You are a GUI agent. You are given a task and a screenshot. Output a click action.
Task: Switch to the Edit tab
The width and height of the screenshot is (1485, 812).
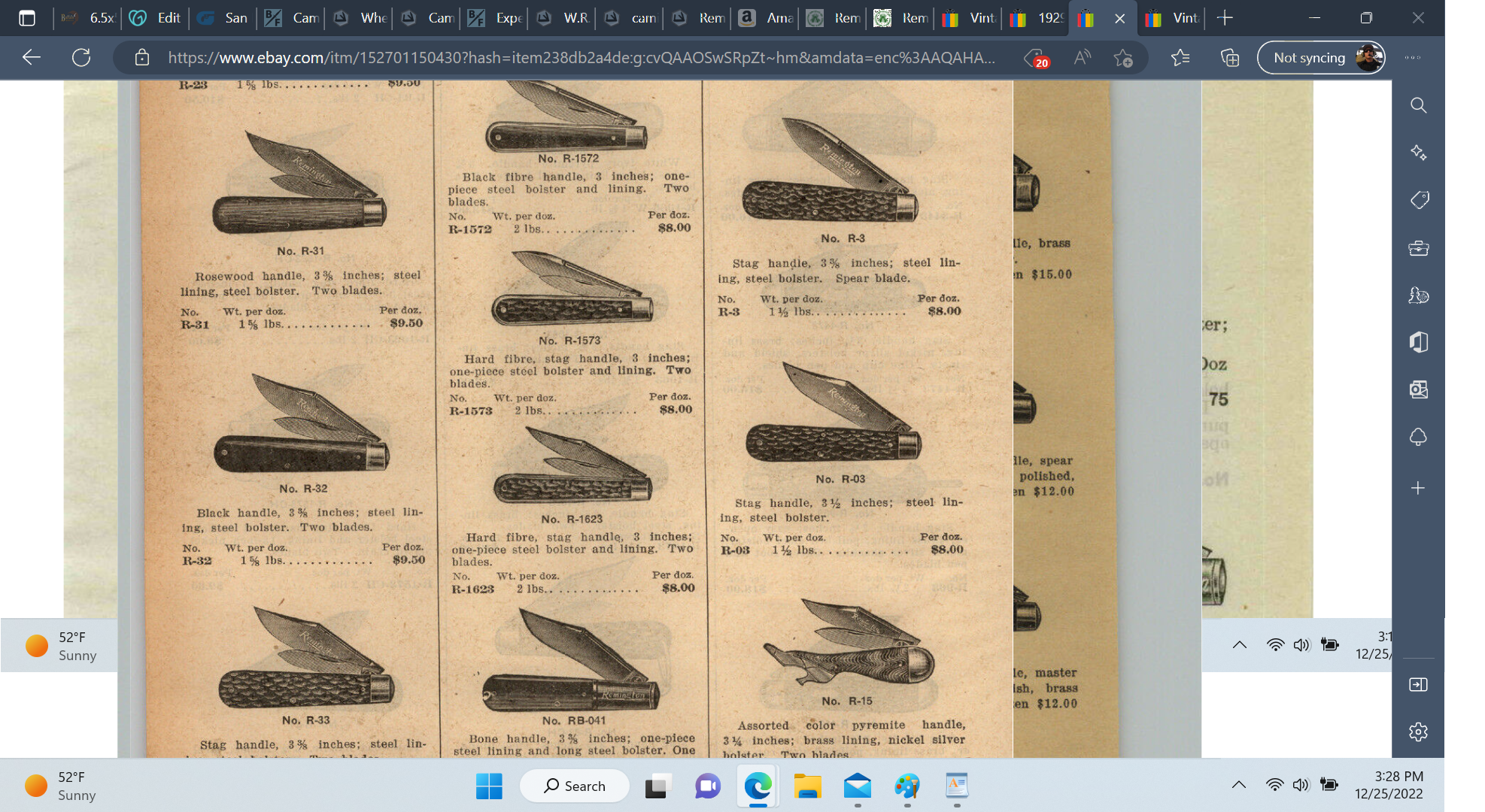[x=155, y=18]
